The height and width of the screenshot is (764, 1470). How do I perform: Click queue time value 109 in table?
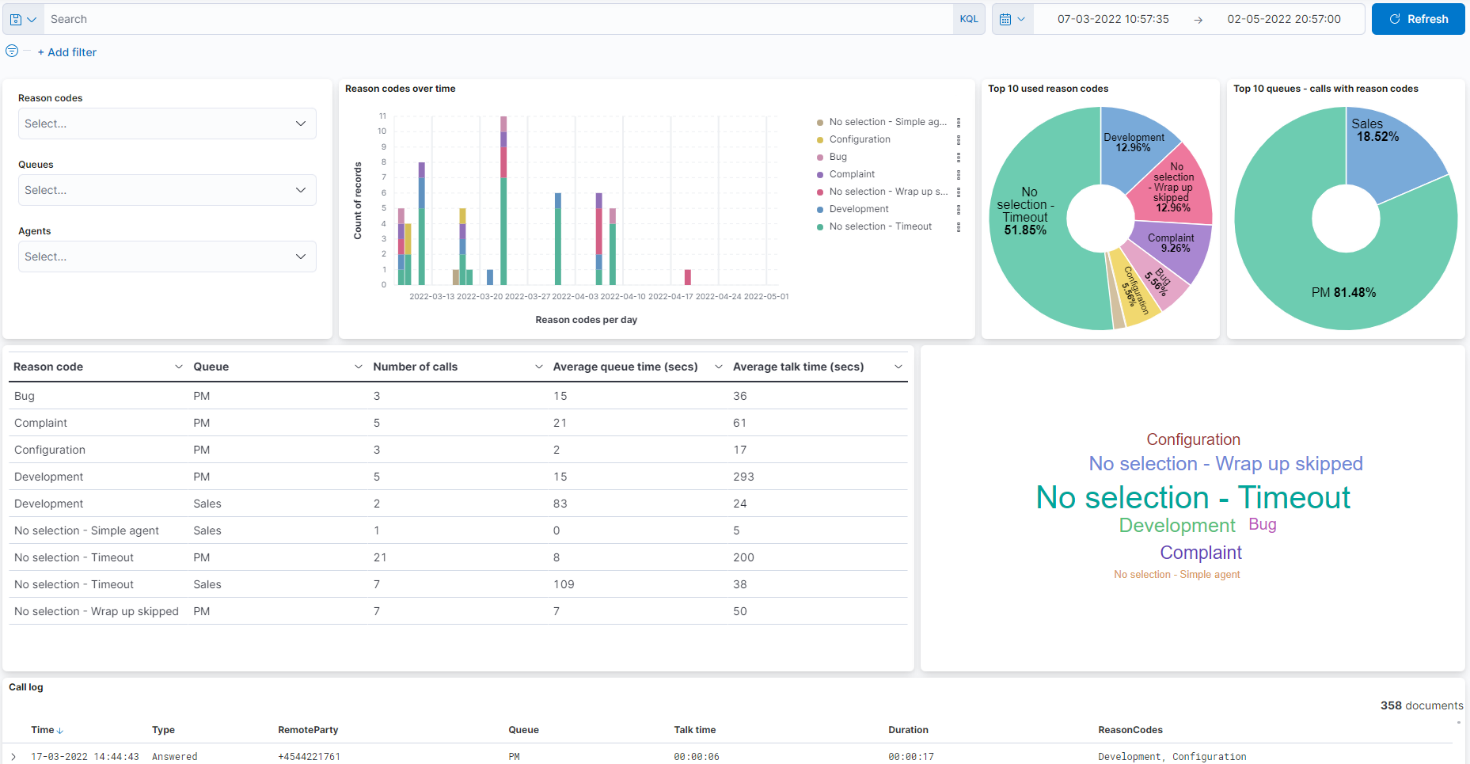(x=564, y=584)
